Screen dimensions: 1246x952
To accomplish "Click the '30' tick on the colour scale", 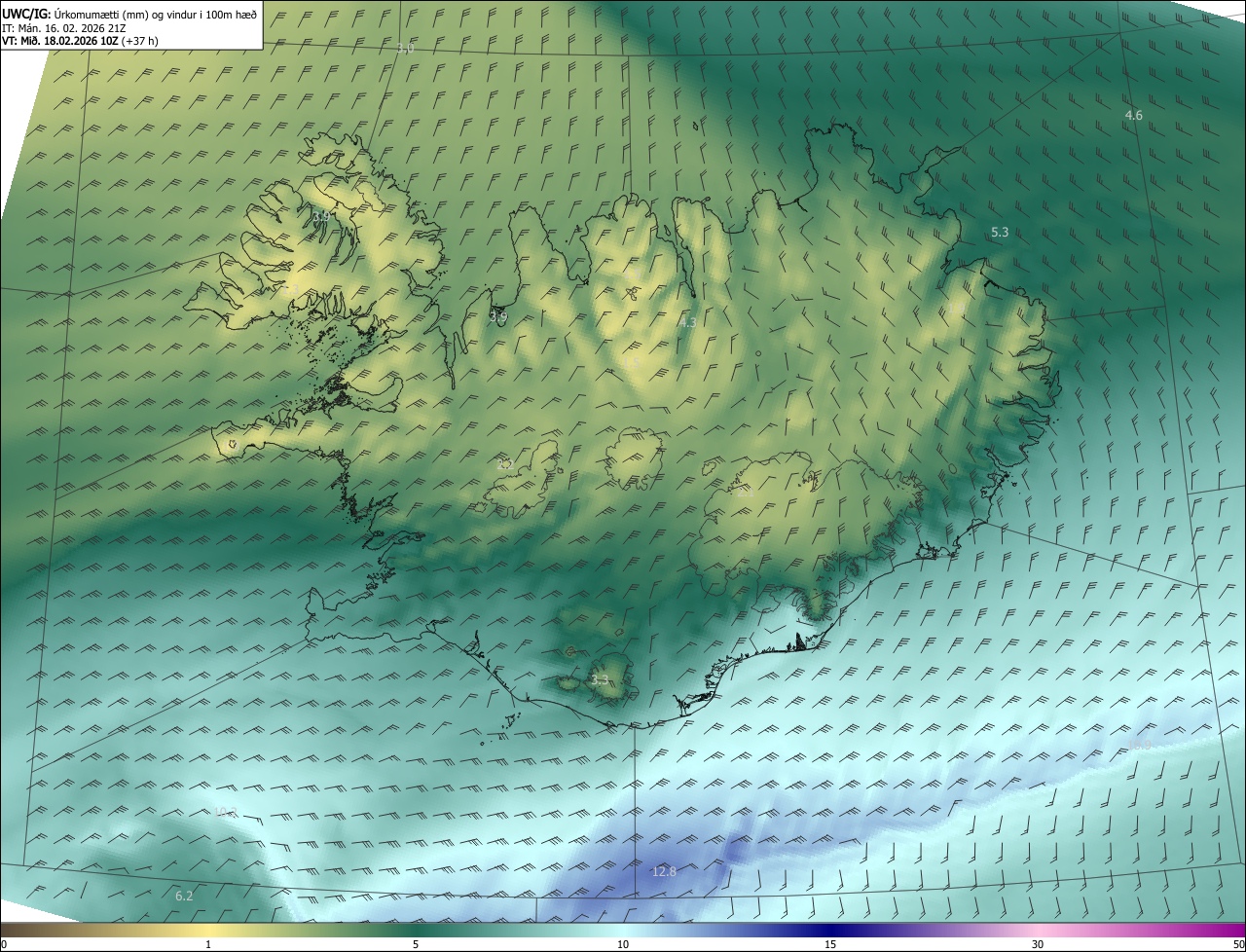I will pyautogui.click(x=1038, y=944).
